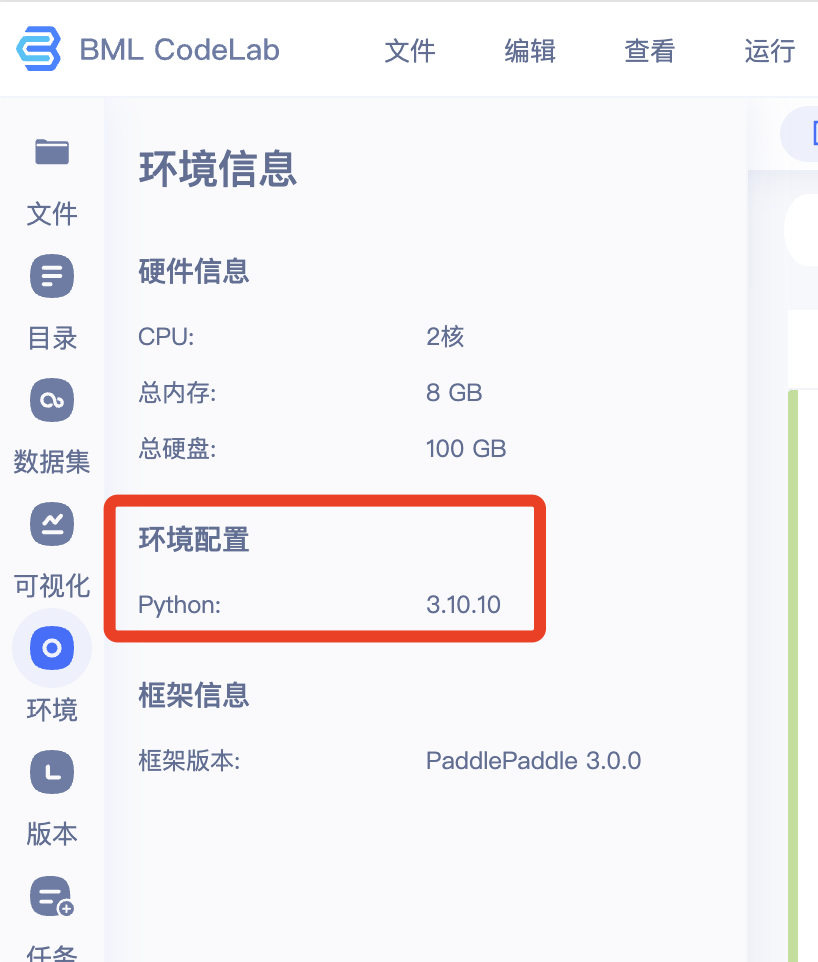Screen dimensions: 818x962
Task: Select the 任务 (Tasks) sidebar icon
Action: [x=51, y=896]
